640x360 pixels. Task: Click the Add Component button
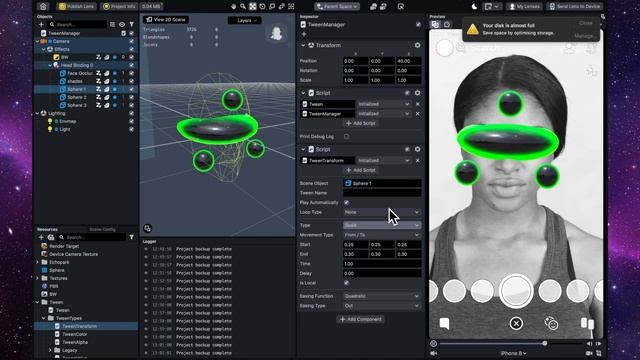(360, 319)
